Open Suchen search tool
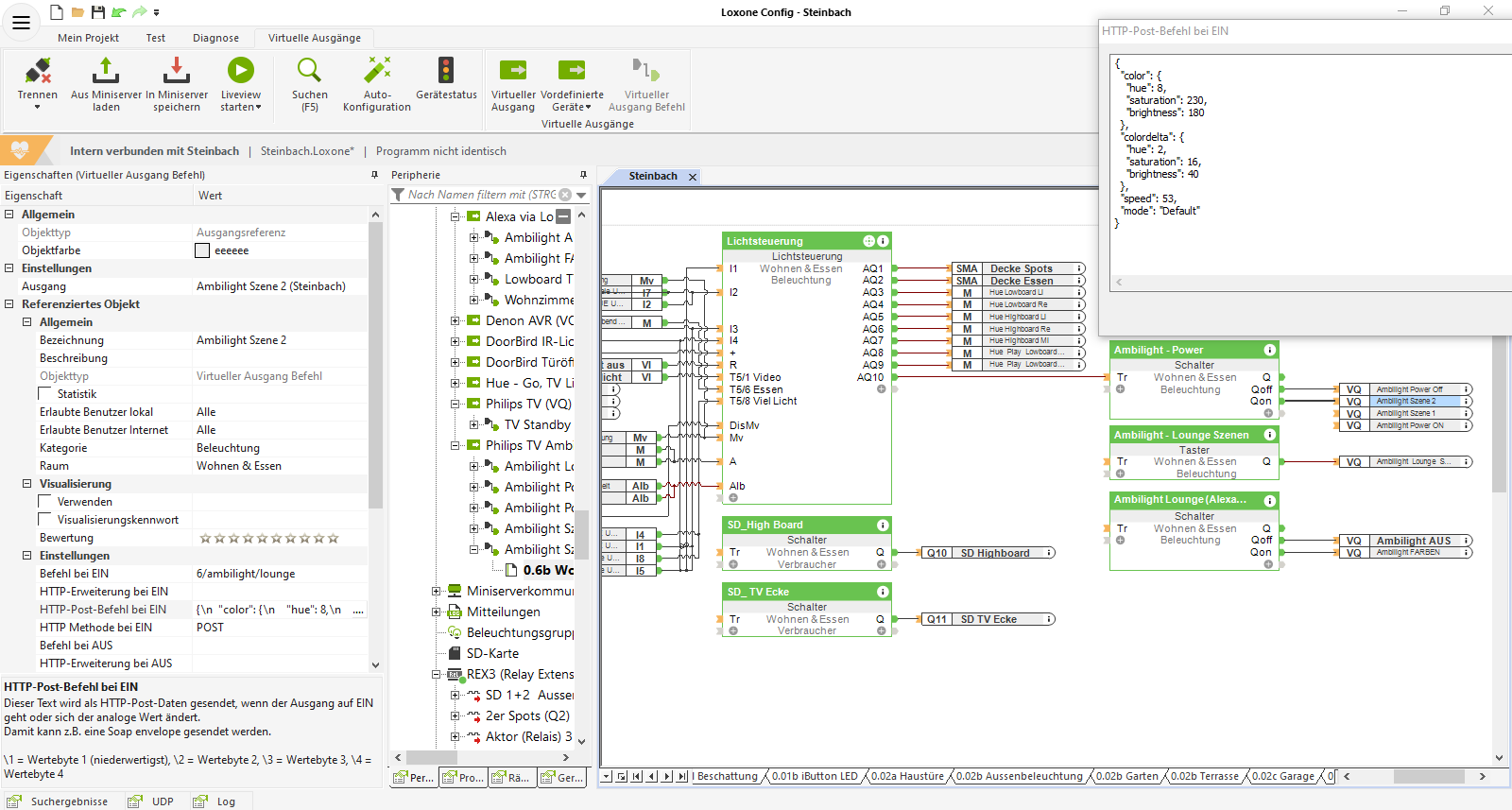 point(309,71)
